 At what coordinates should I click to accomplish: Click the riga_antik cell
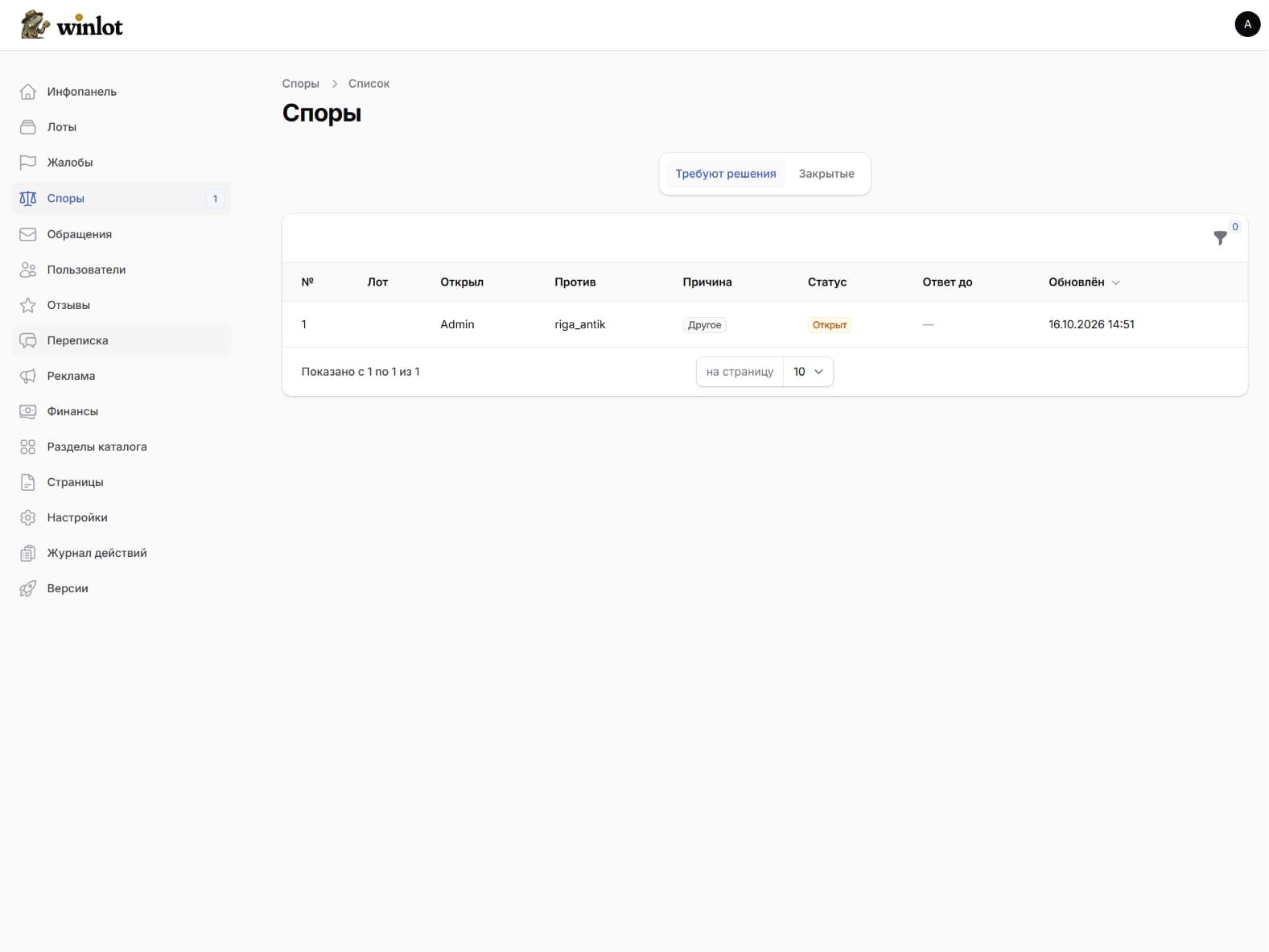[579, 324]
